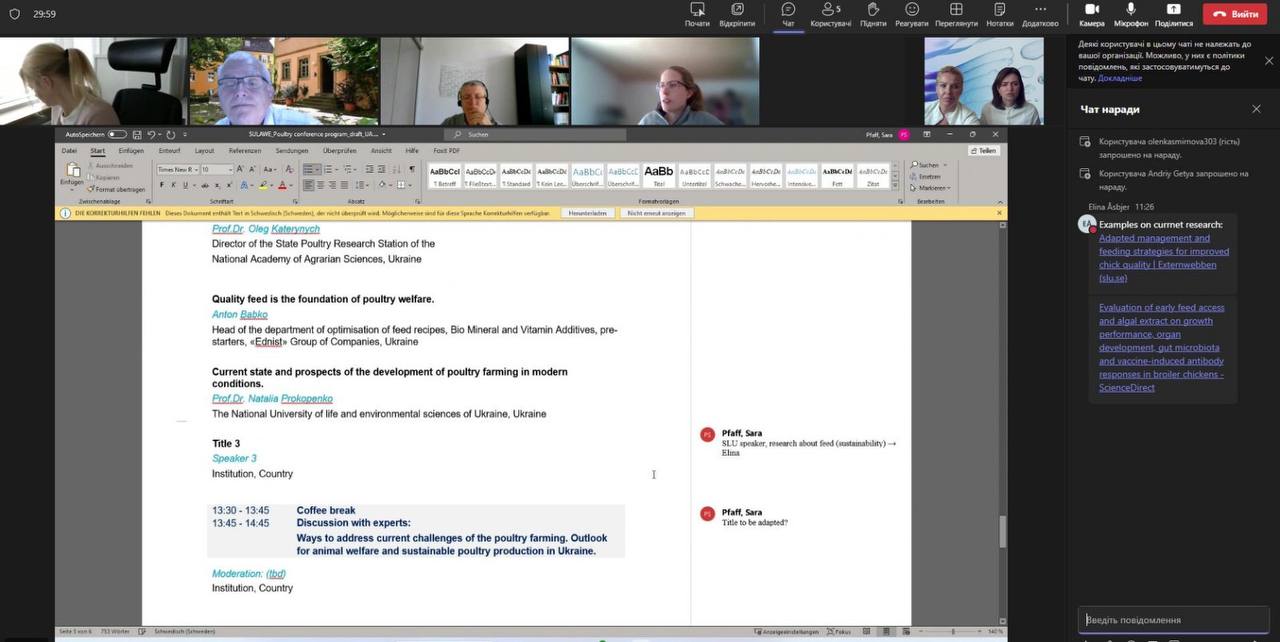
Task: Switch to the Einfügen ribbon tab
Action: pos(131,151)
